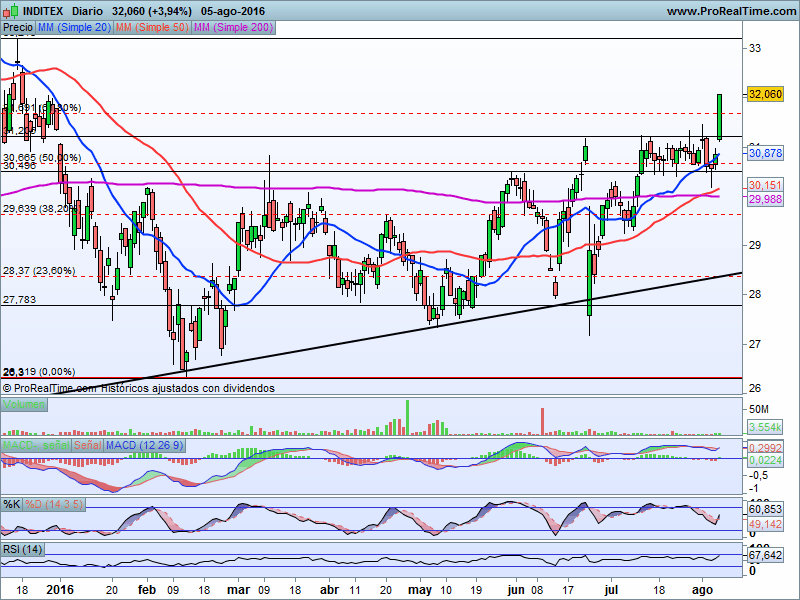Select the 32,060 (+3,94%) header quote
Image resolution: width=800 pixels, height=600 pixels.
[x=152, y=11]
